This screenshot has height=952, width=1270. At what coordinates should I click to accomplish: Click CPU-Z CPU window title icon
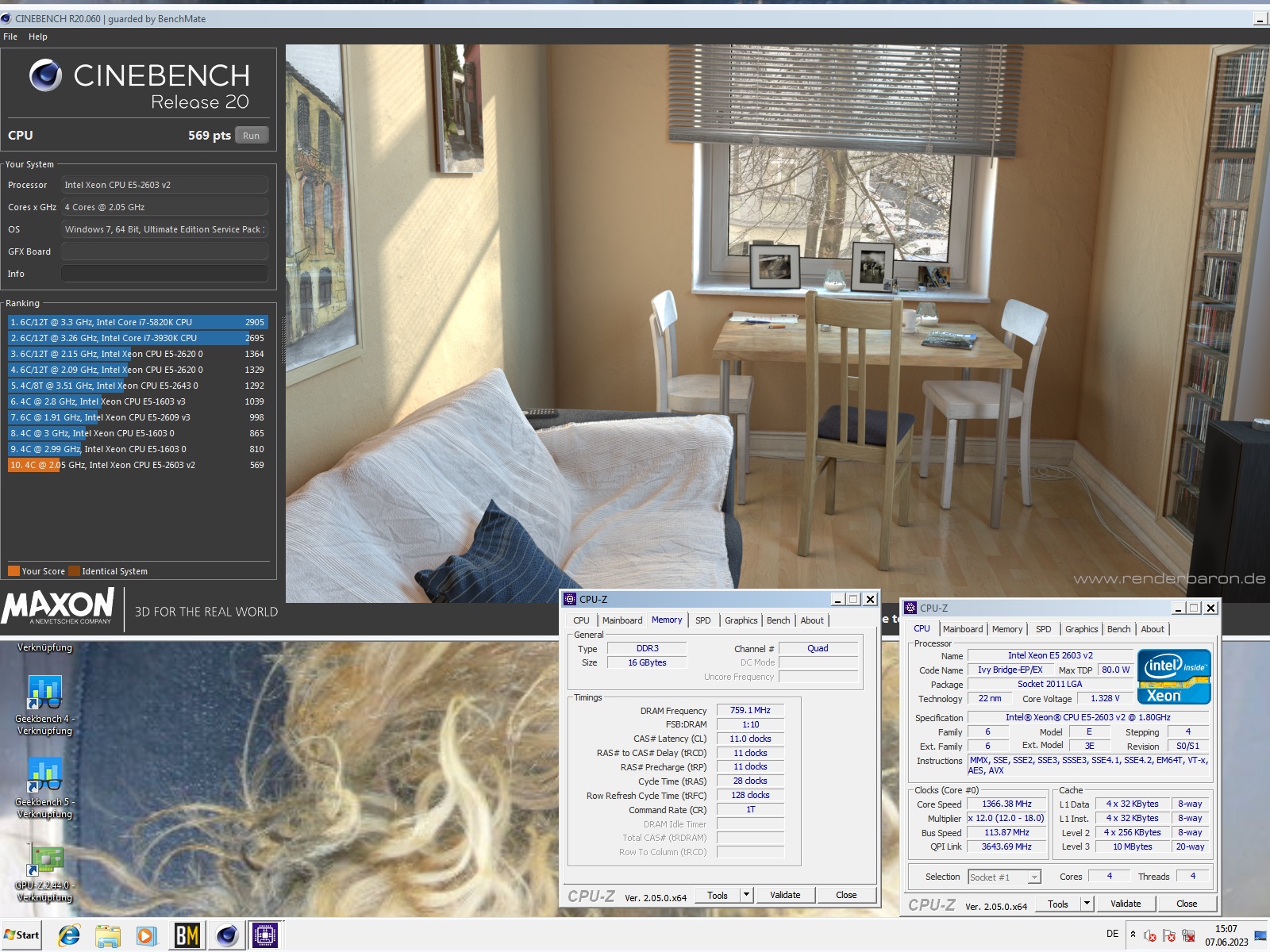tap(910, 608)
